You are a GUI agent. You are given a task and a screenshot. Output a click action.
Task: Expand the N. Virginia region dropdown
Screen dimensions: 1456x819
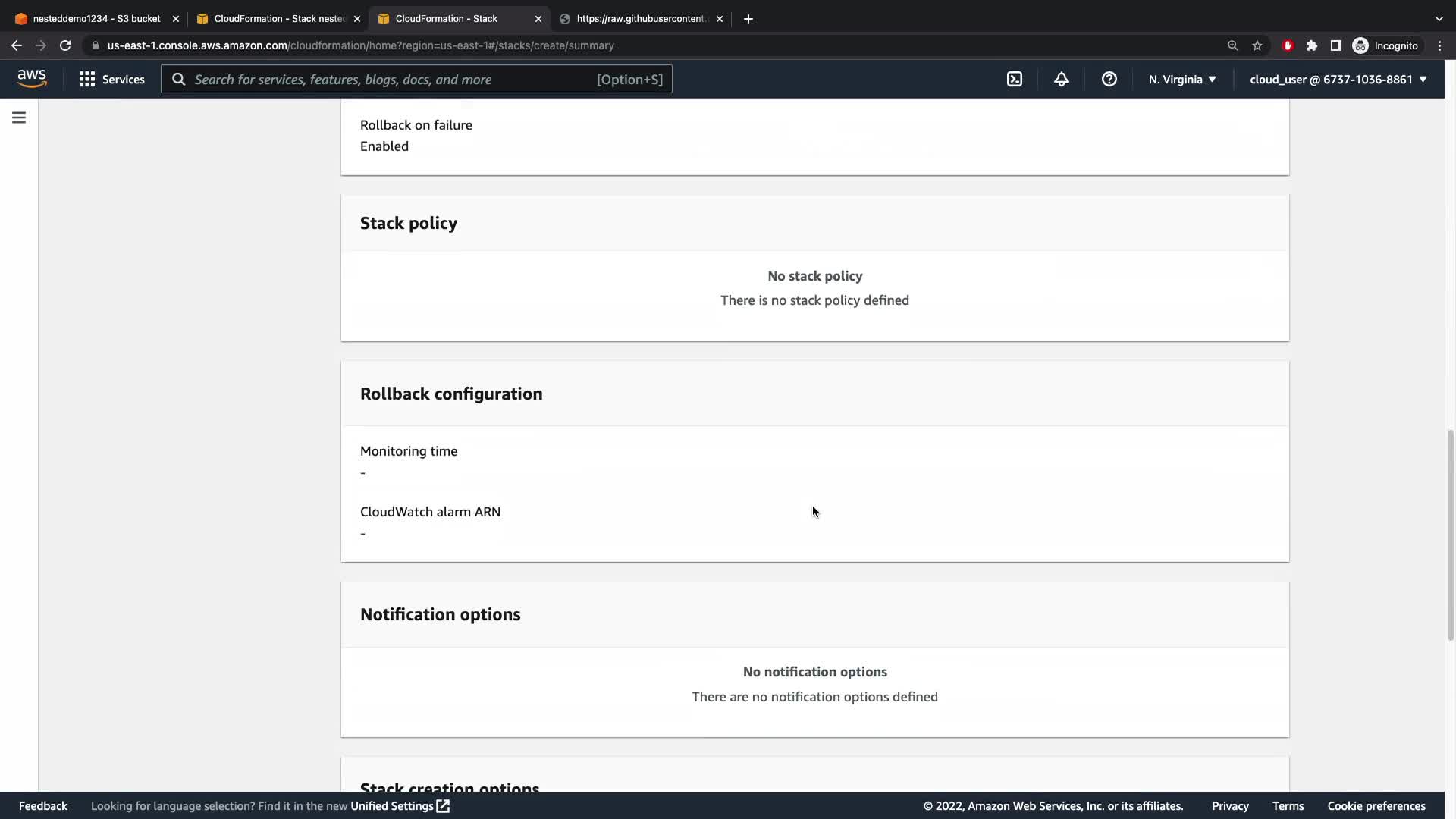coord(1182,80)
